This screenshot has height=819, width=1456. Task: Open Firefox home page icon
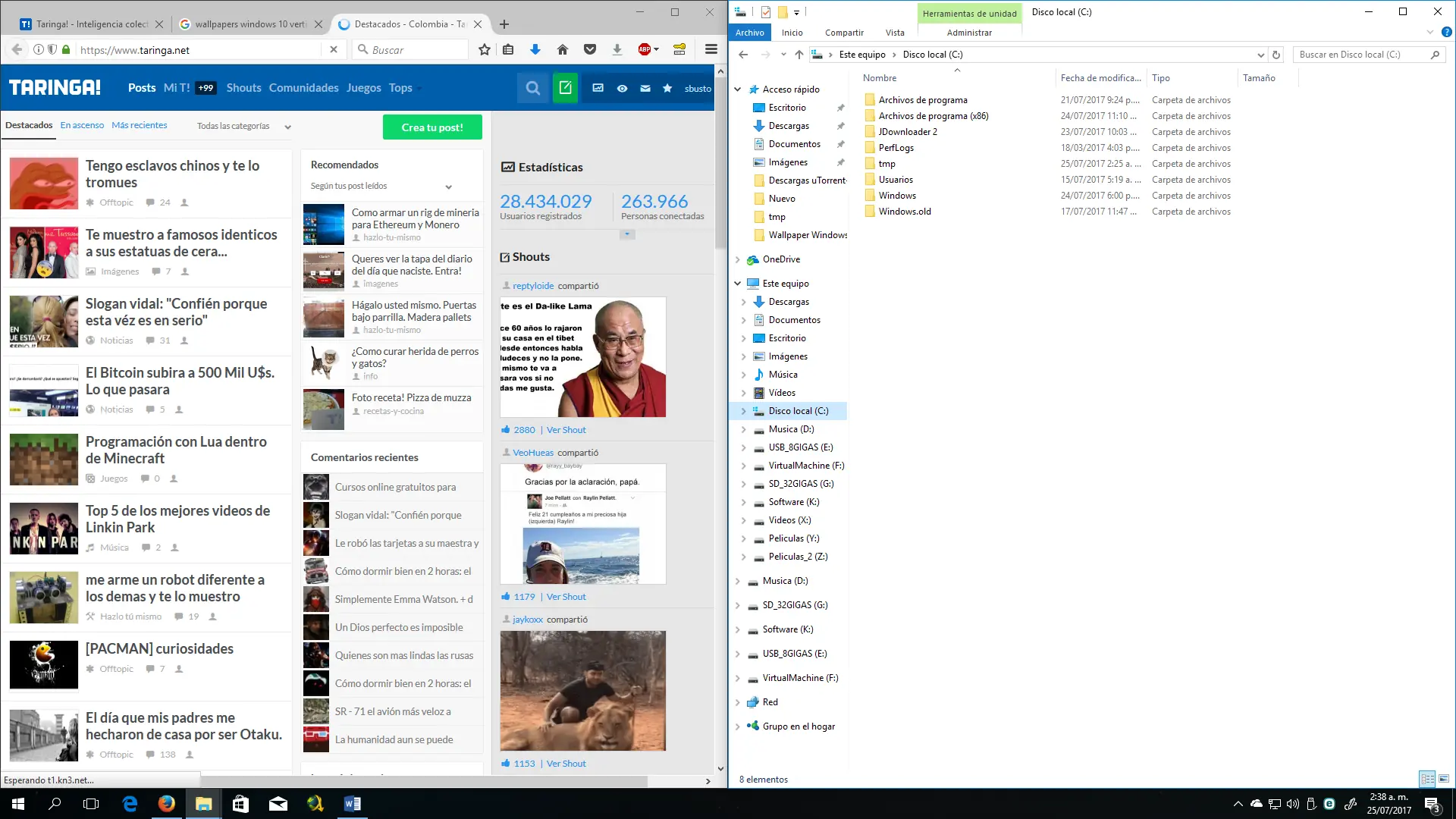click(x=563, y=50)
